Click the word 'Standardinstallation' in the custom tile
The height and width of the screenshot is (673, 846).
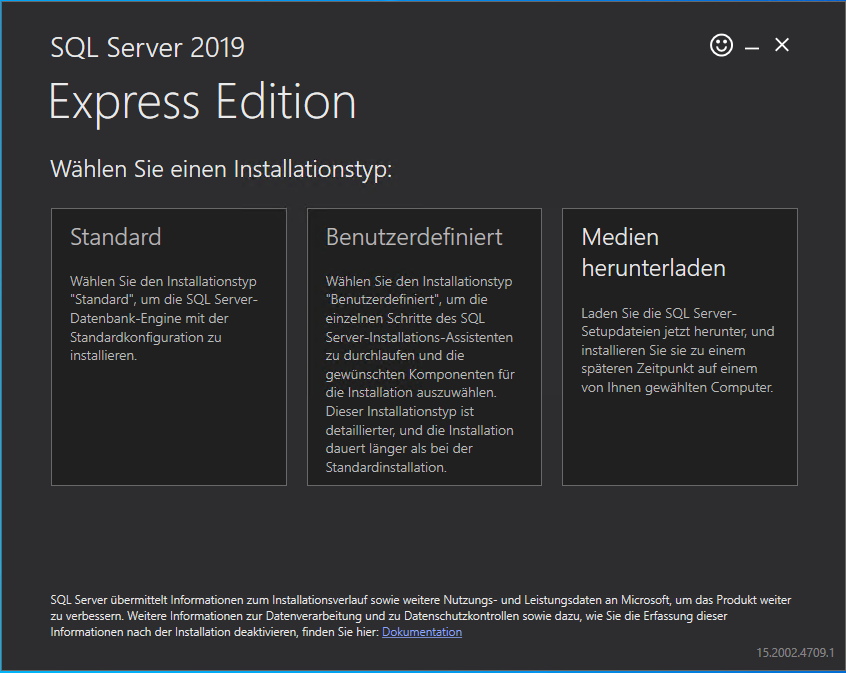386,467
